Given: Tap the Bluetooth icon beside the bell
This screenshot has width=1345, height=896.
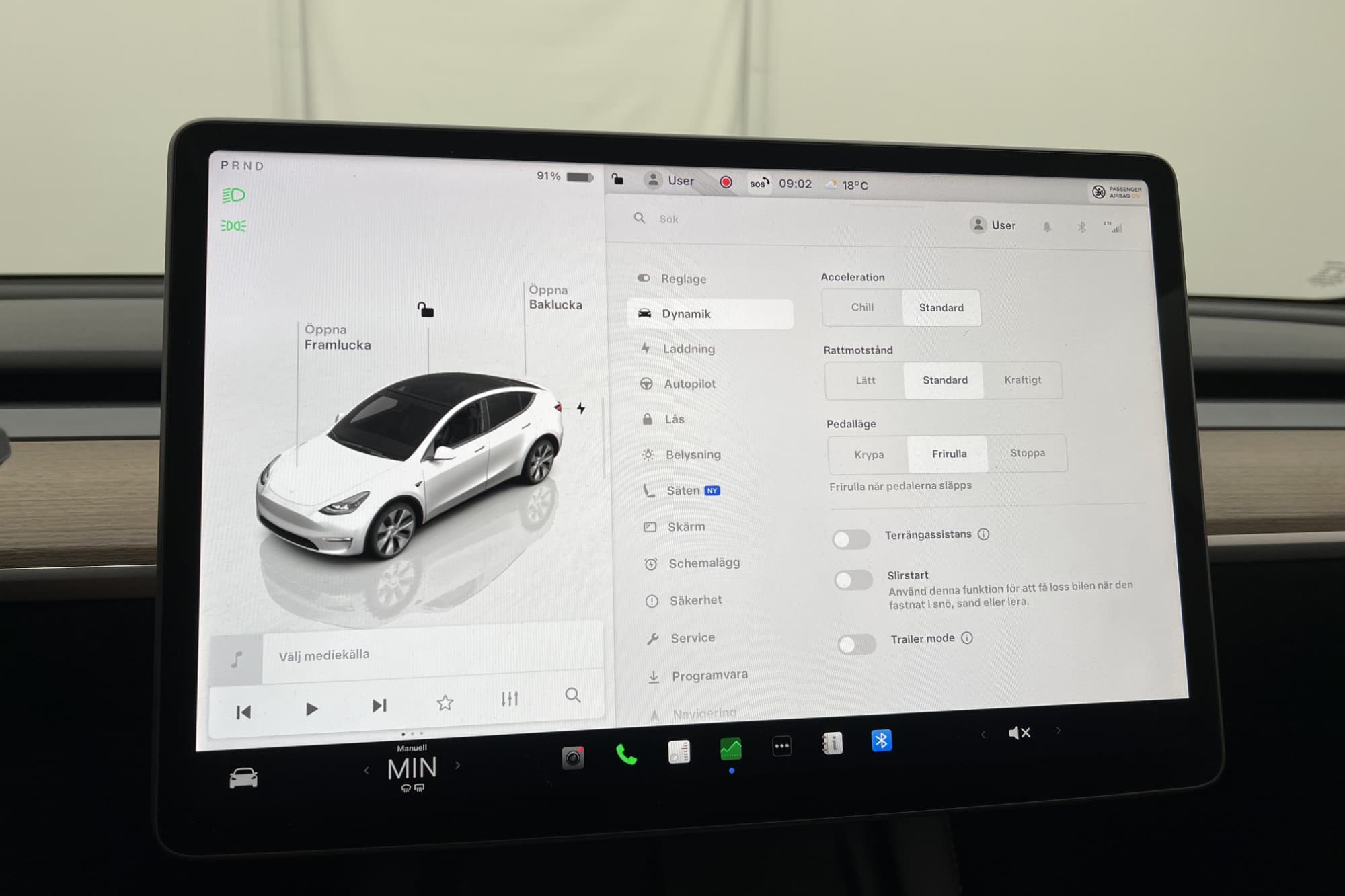Looking at the screenshot, I should 1081,227.
